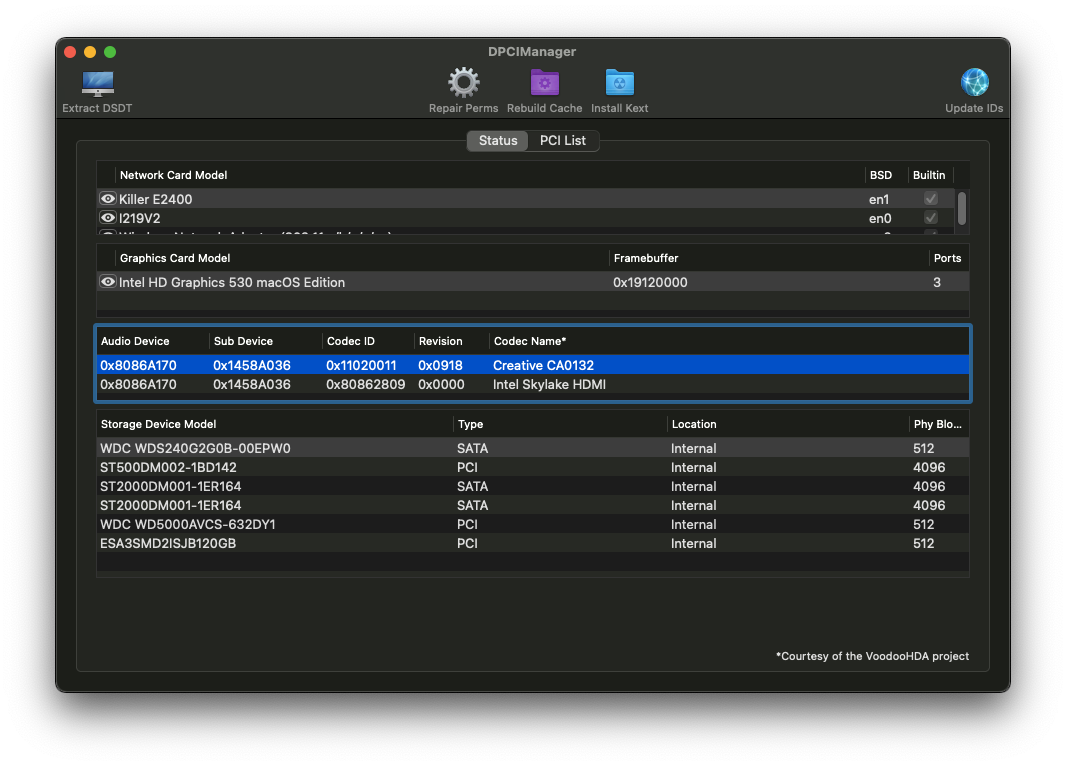Uncheck the Builtin box on the third network row
Image resolution: width=1066 pixels, height=766 pixels.
[931, 234]
